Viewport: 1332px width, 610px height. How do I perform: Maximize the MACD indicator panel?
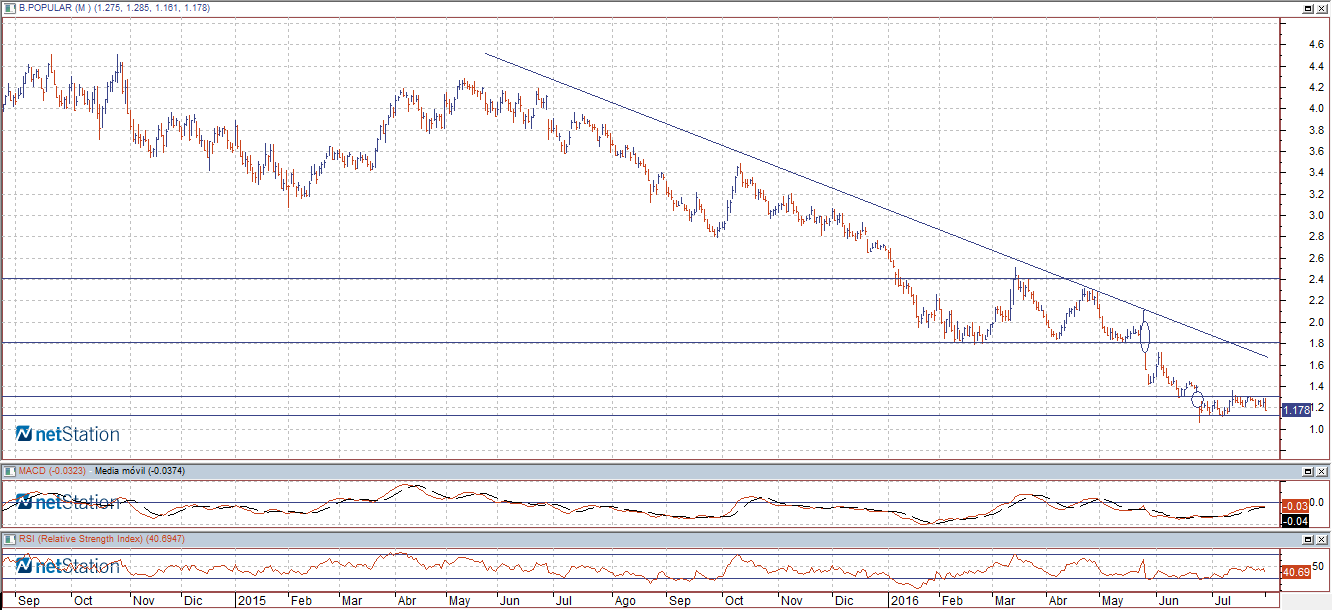[x=1307, y=471]
